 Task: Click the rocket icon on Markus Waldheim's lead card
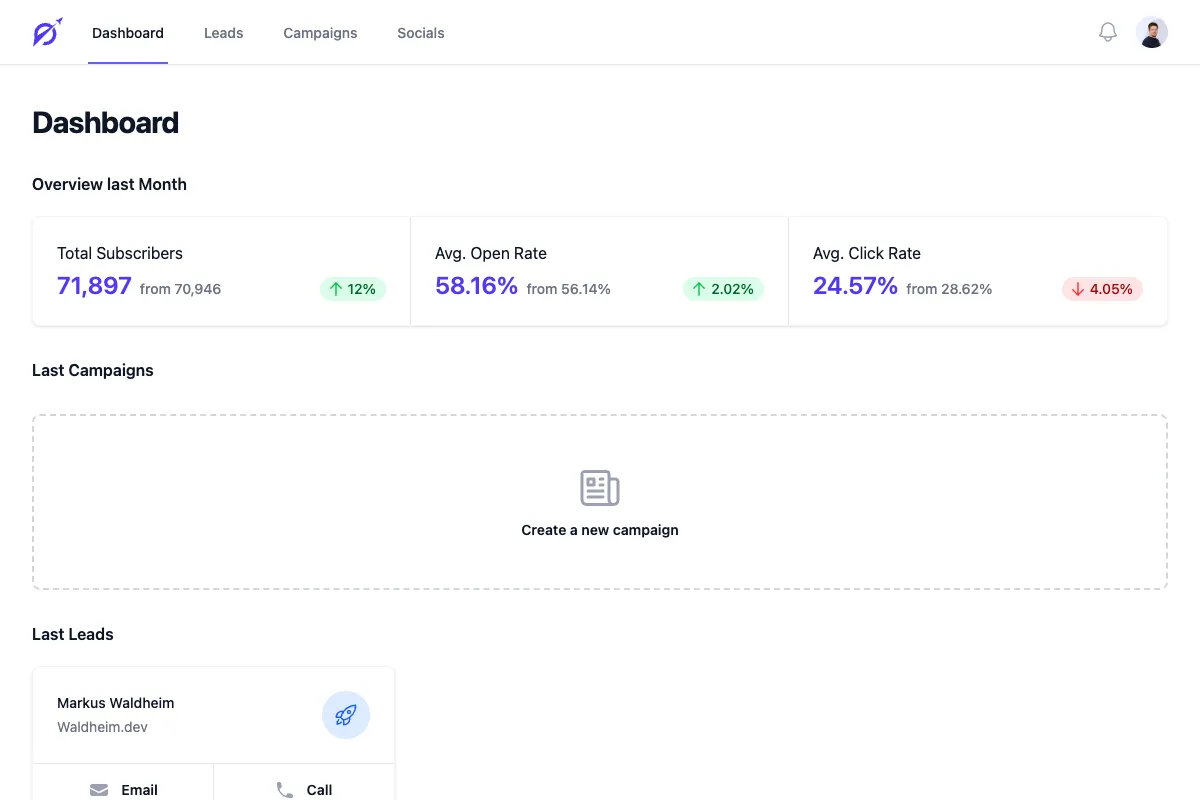[345, 714]
